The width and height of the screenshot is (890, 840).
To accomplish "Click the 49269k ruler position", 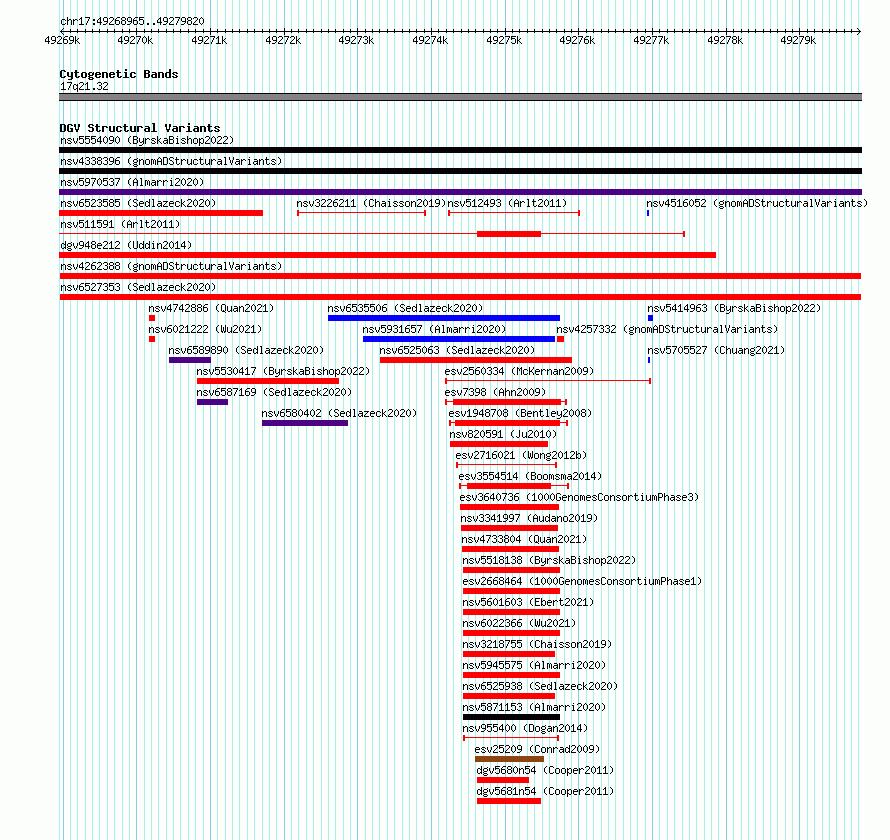I will tap(62, 40).
